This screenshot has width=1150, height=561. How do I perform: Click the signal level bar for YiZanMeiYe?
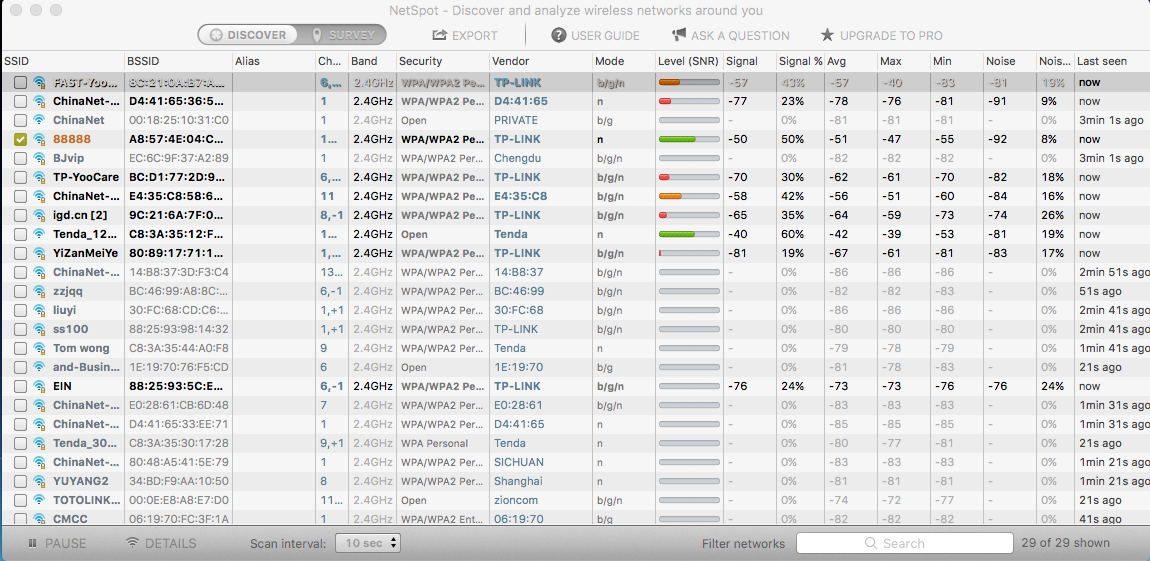click(x=689, y=253)
